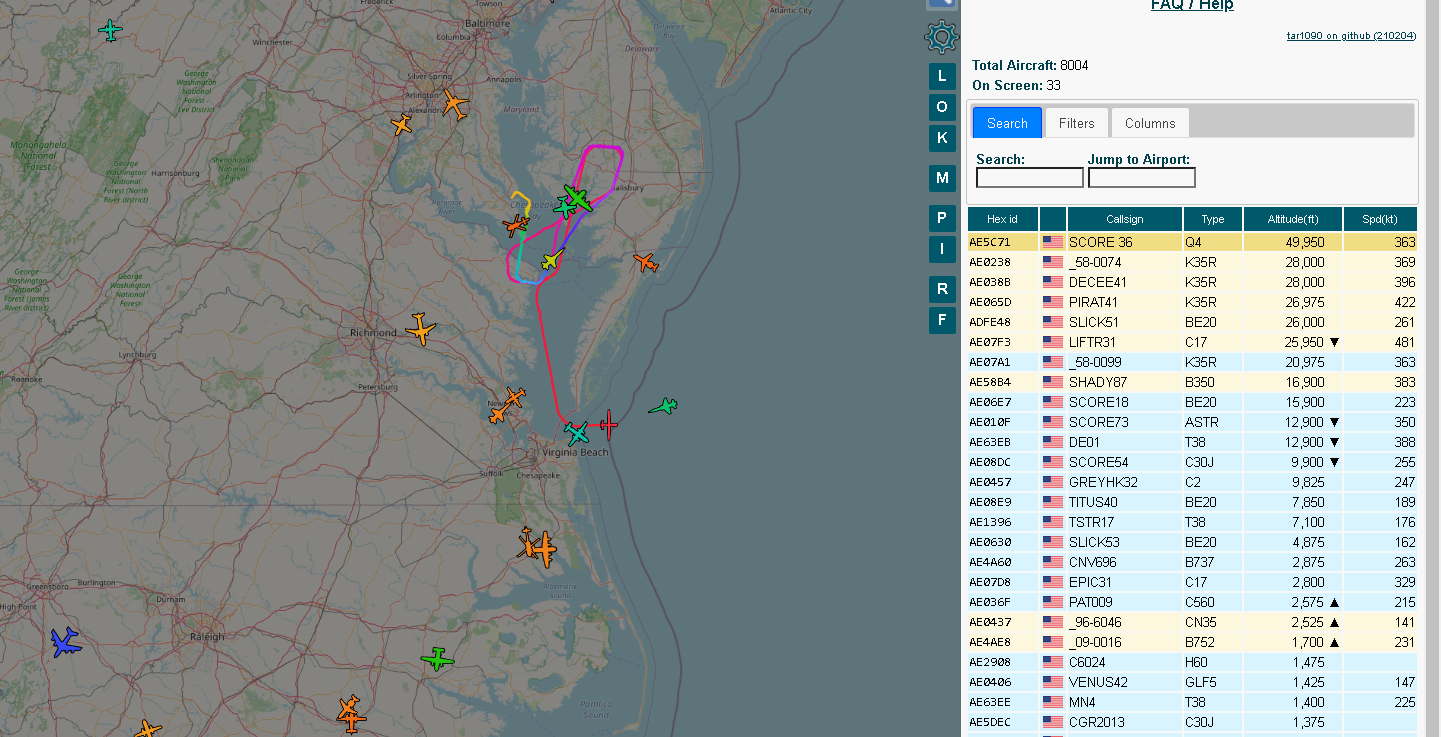Viewport: 1441px width, 737px height.
Task: Select the orange aircraft icon east of Salisbury
Action: 646,263
